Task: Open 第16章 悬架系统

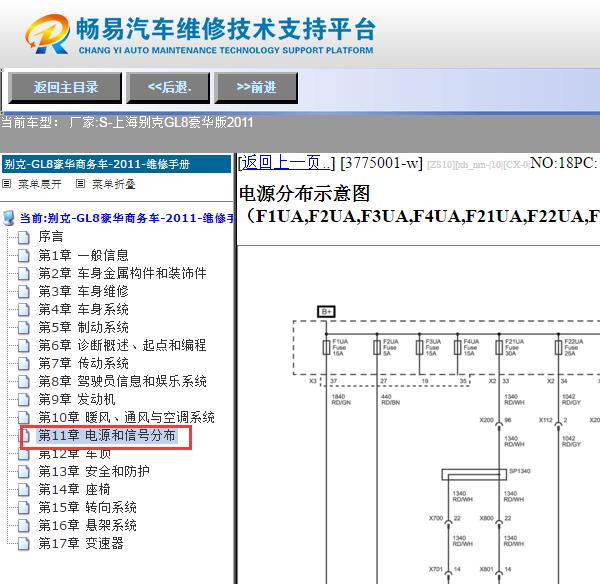Action: point(87,525)
